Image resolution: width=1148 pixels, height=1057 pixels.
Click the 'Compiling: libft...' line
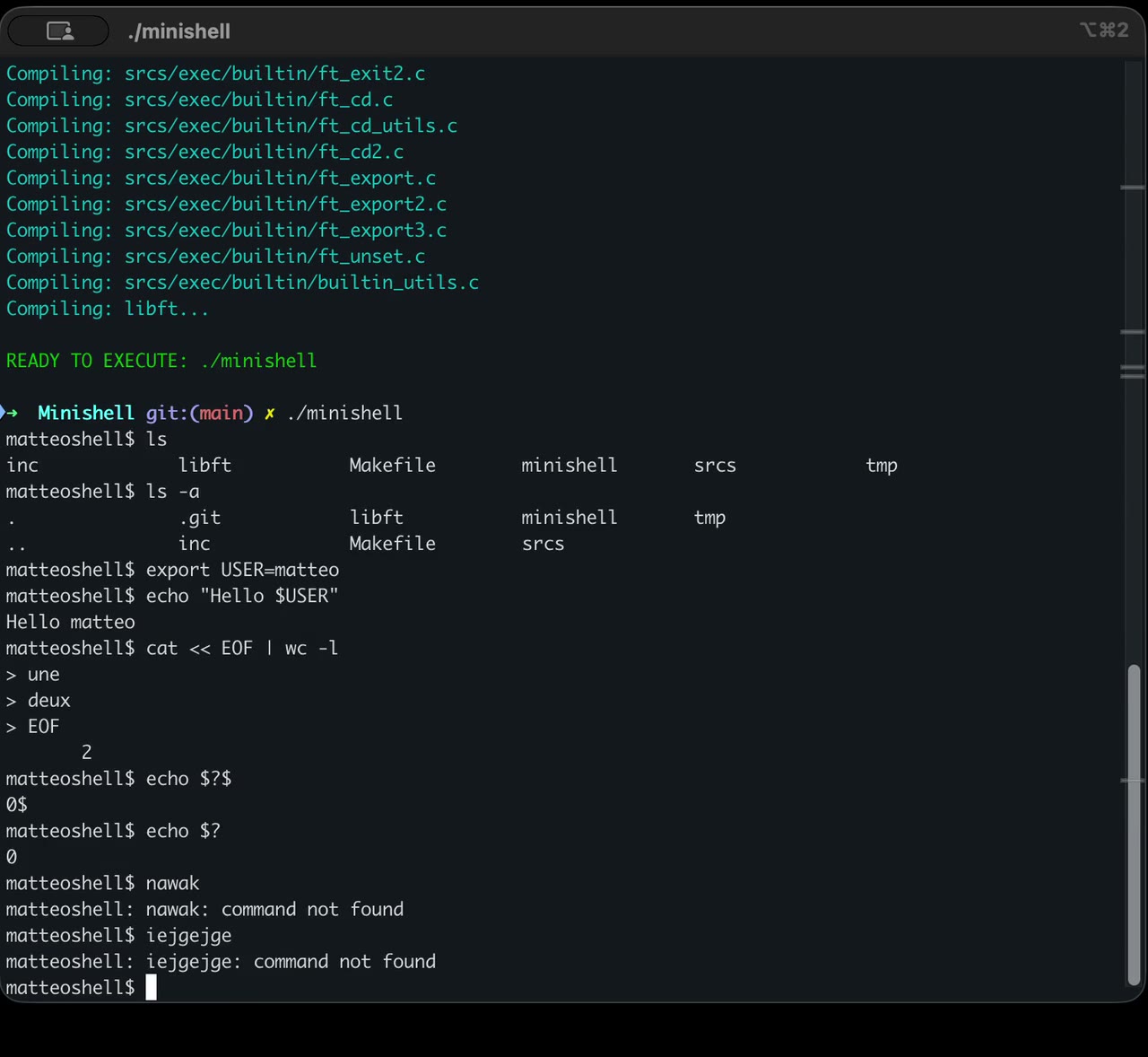108,309
